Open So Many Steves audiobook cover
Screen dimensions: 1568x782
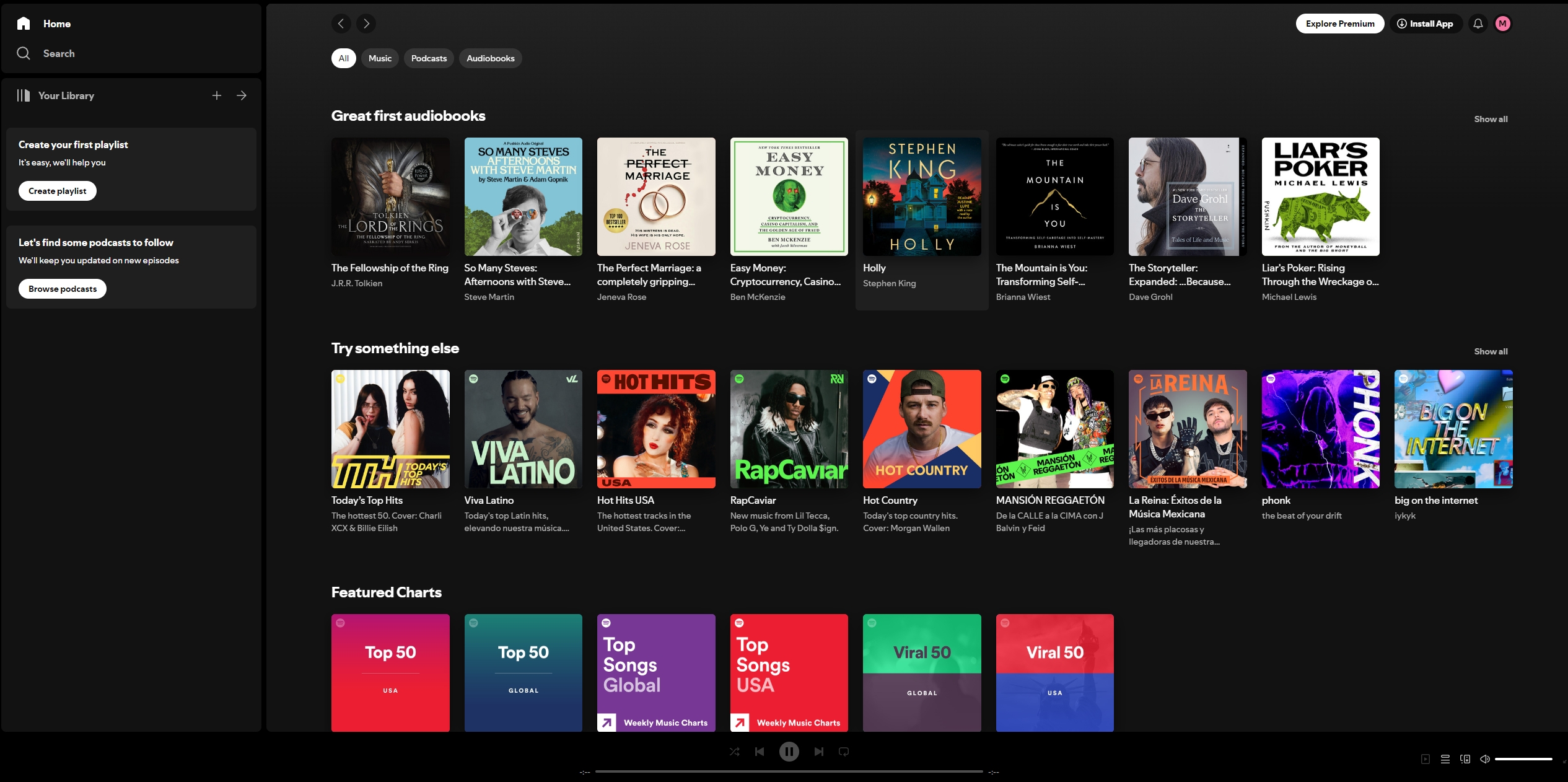point(523,196)
